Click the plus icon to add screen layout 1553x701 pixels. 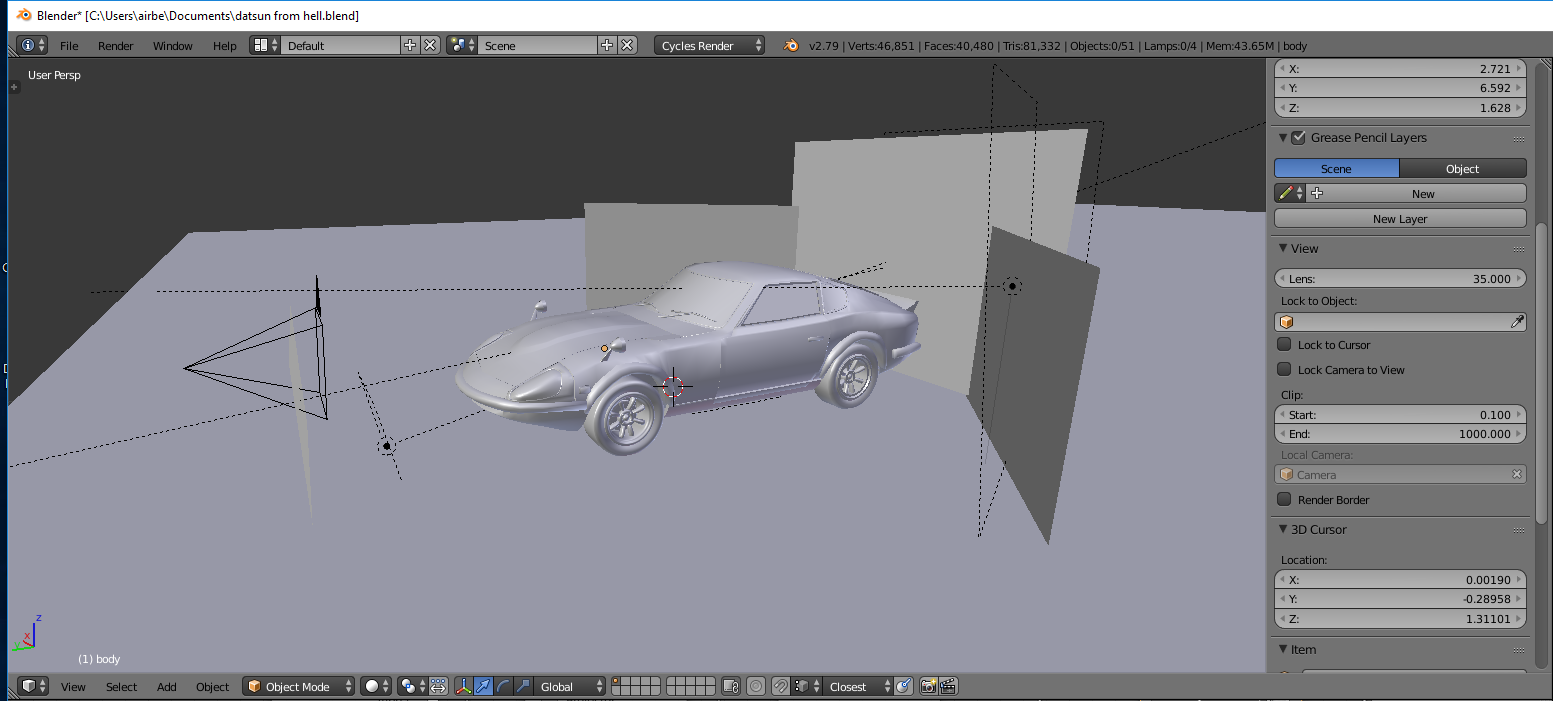click(x=409, y=45)
